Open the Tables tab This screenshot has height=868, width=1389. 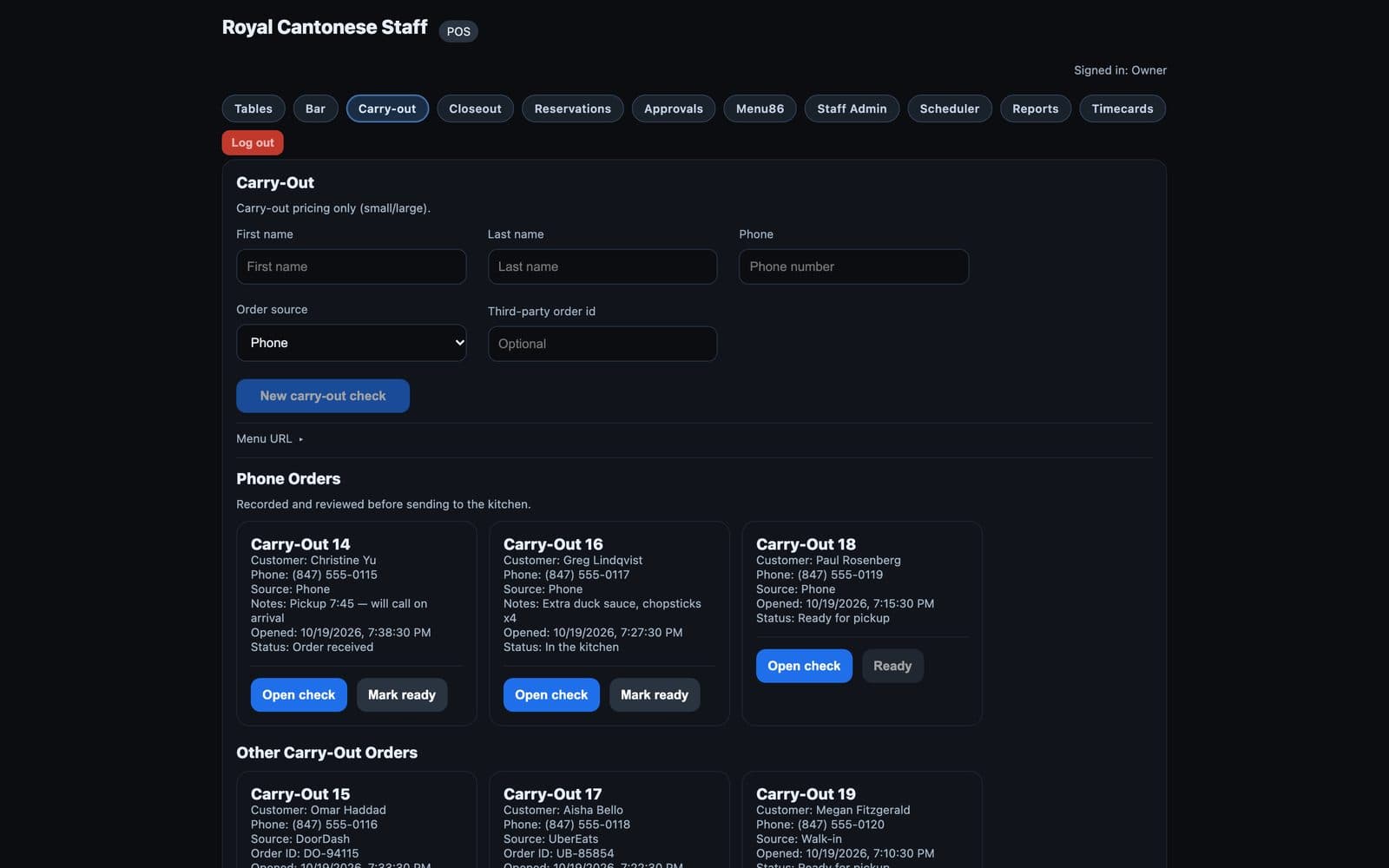pos(253,108)
